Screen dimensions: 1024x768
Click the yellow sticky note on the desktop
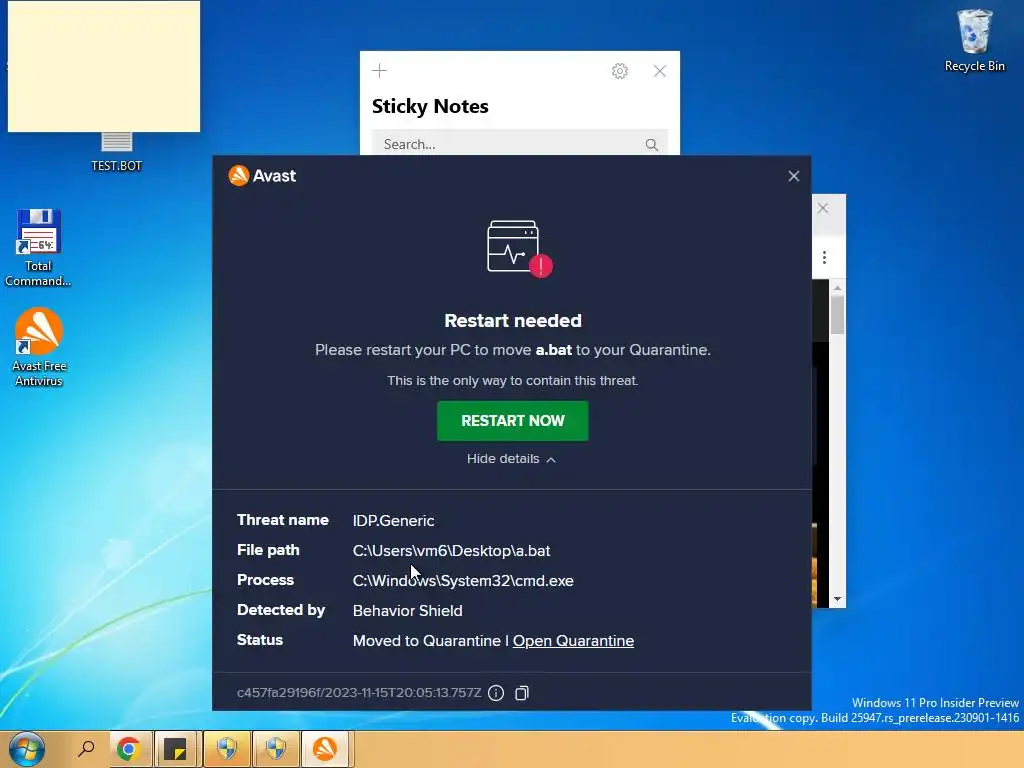click(104, 66)
